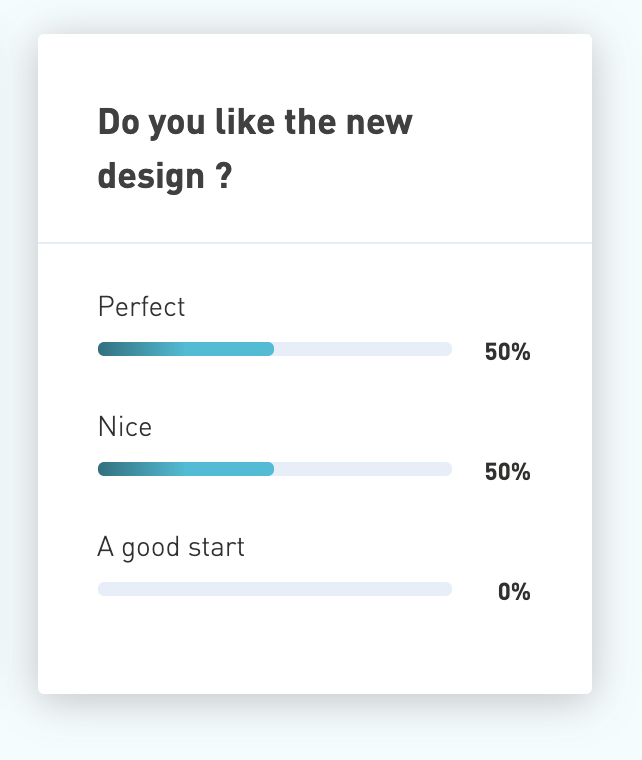Click the light blue end of the Nice fill

tap(259, 469)
